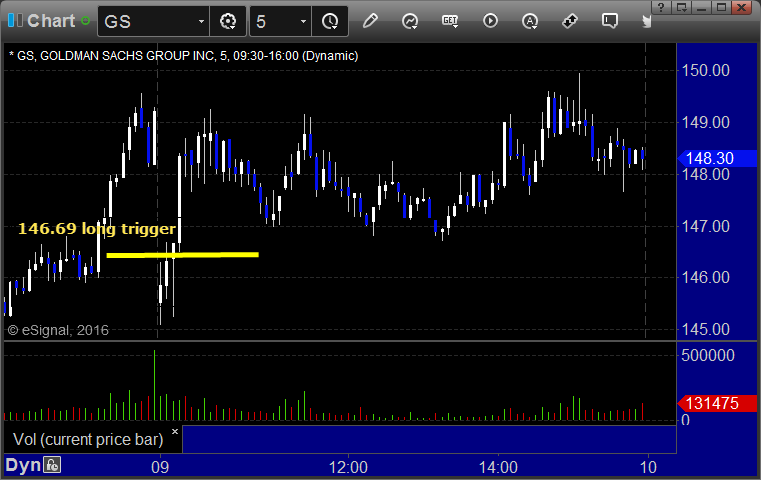Open the time template clock icon
This screenshot has width=761, height=480.
click(331, 21)
